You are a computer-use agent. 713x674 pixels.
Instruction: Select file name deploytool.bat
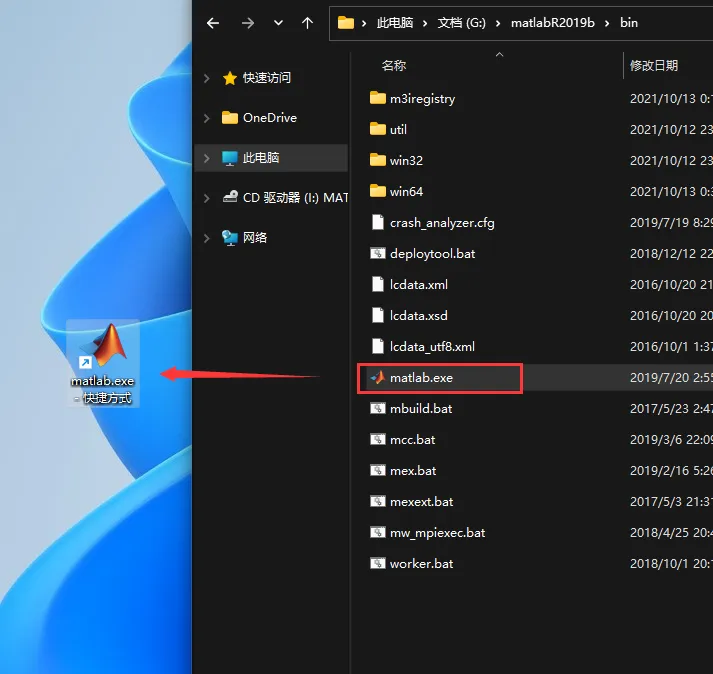[x=432, y=254]
